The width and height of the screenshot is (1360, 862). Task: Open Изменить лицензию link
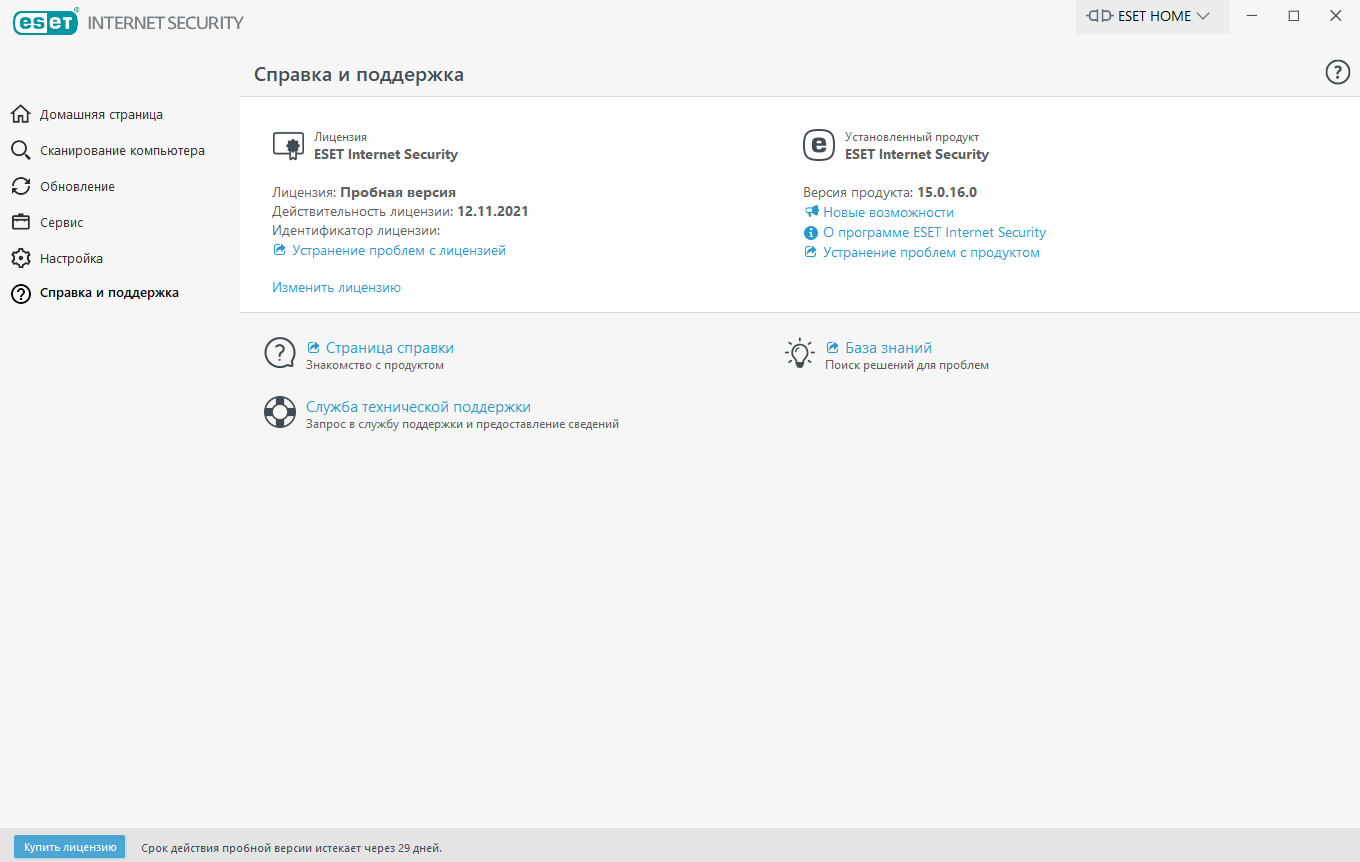point(336,287)
